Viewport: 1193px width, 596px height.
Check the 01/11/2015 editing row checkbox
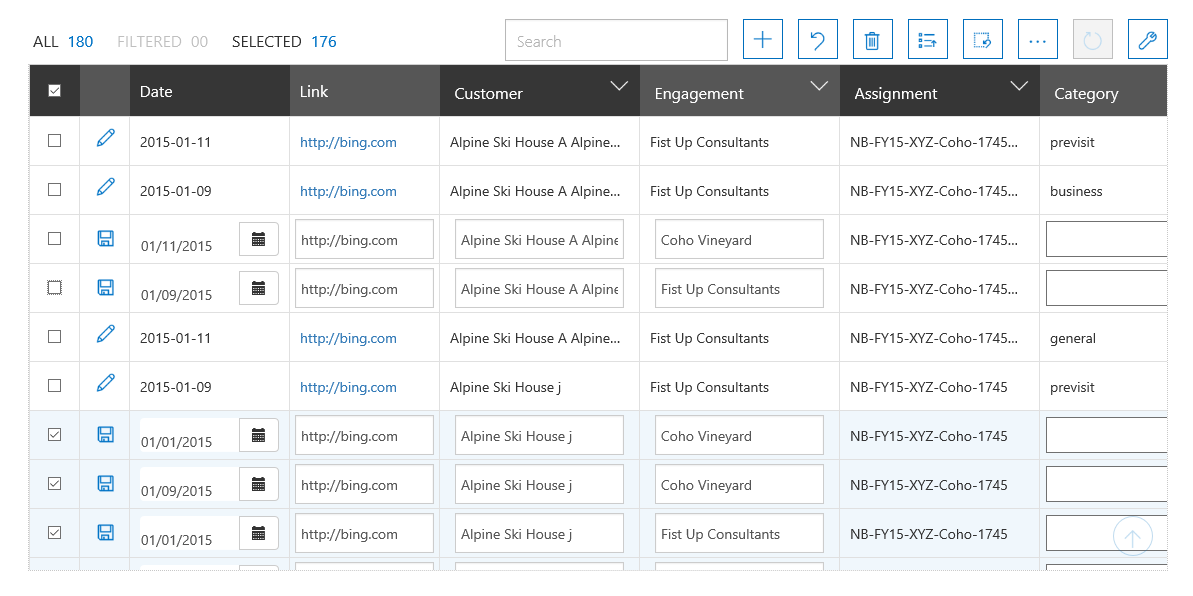tap(54, 238)
